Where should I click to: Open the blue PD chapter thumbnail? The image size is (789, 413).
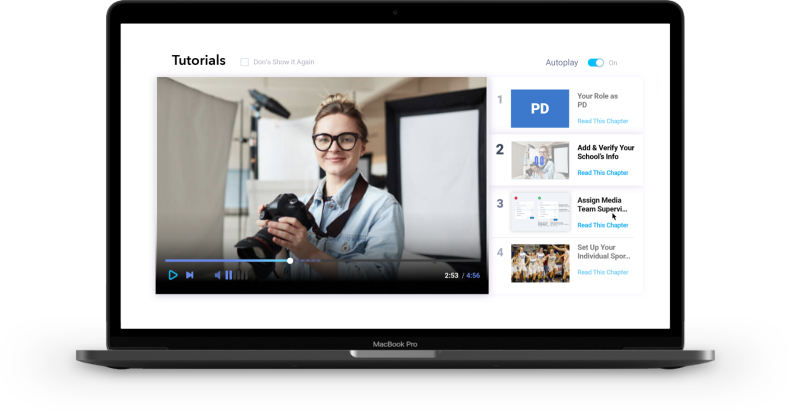540,109
